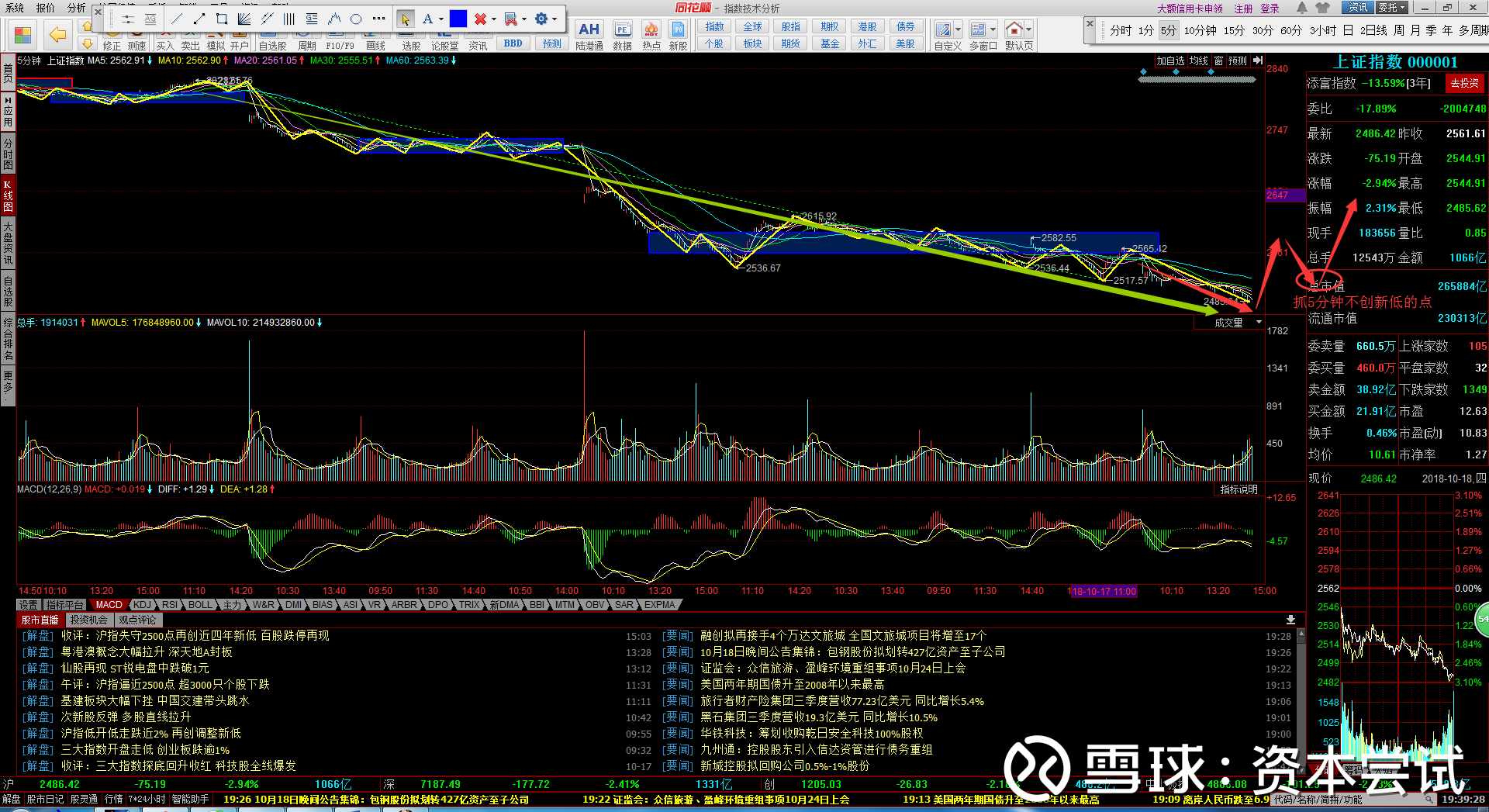Screen dimensions: 1489x812
Task: Click the 自定义 page edit icon
Action: (943, 29)
